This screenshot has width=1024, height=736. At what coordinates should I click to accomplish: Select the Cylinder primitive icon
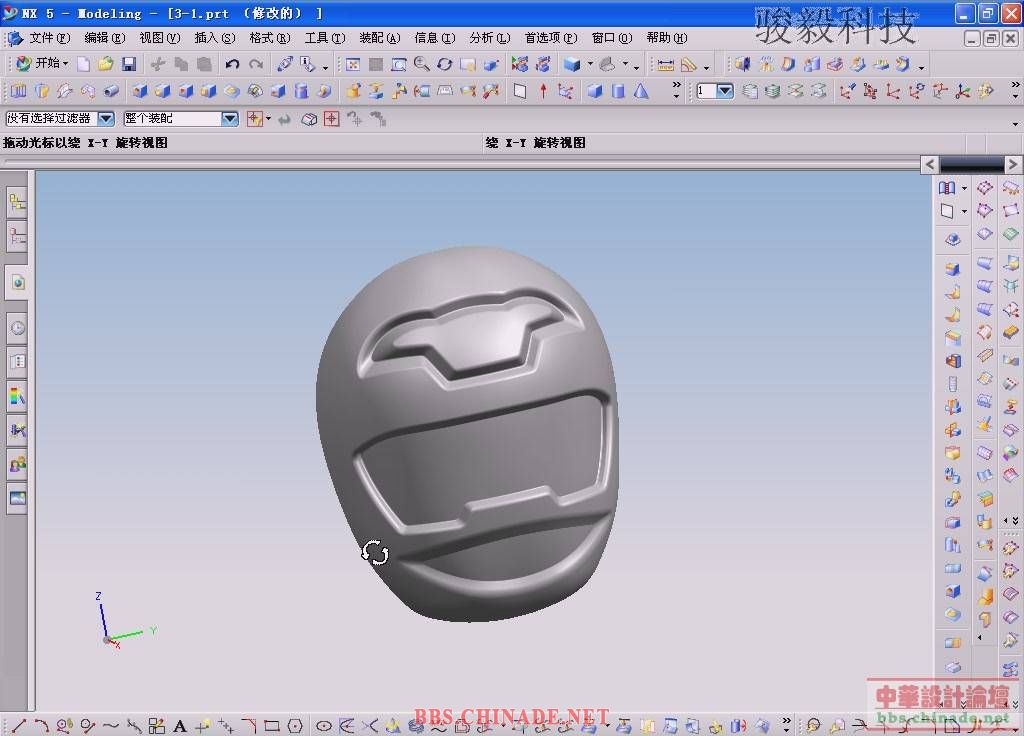click(618, 91)
